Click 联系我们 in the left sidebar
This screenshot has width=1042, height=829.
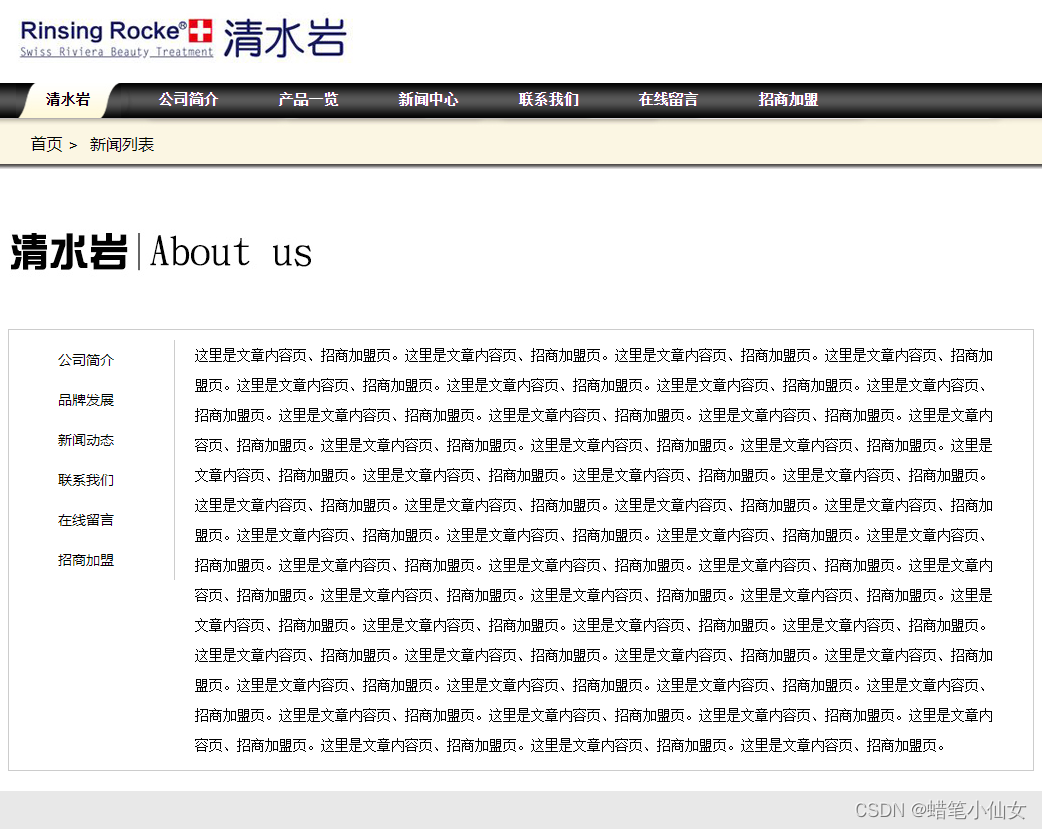coord(86,480)
